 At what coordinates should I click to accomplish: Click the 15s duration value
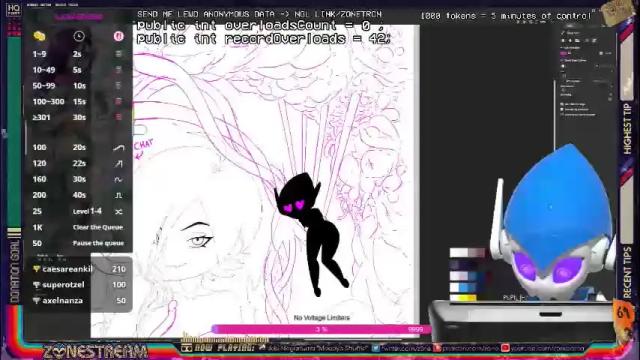pyautogui.click(x=79, y=101)
